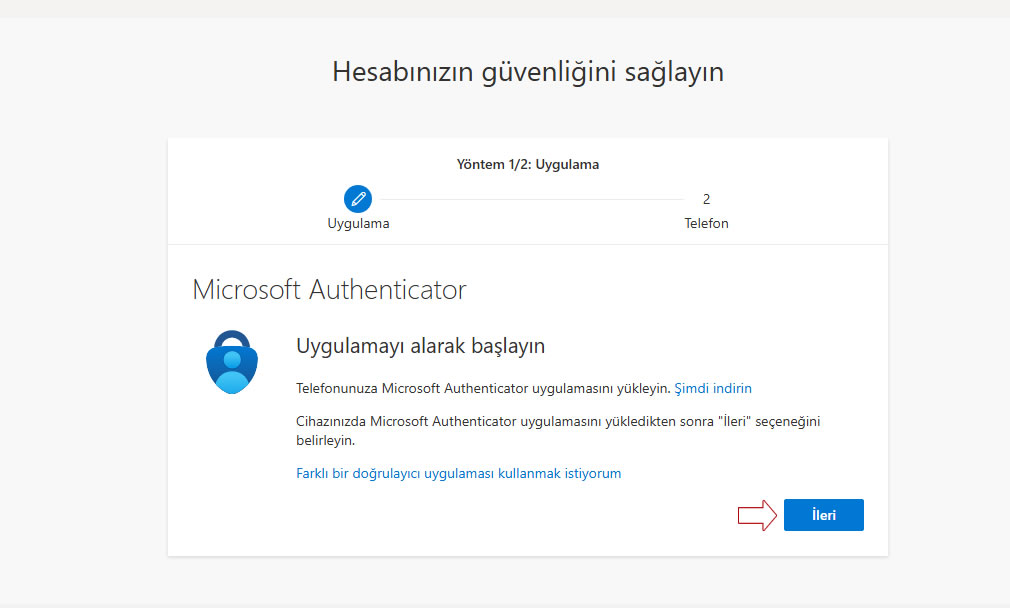Click 'Uygulamayı alarak başlayın' heading
The width and height of the screenshot is (1010, 608).
tap(420, 346)
